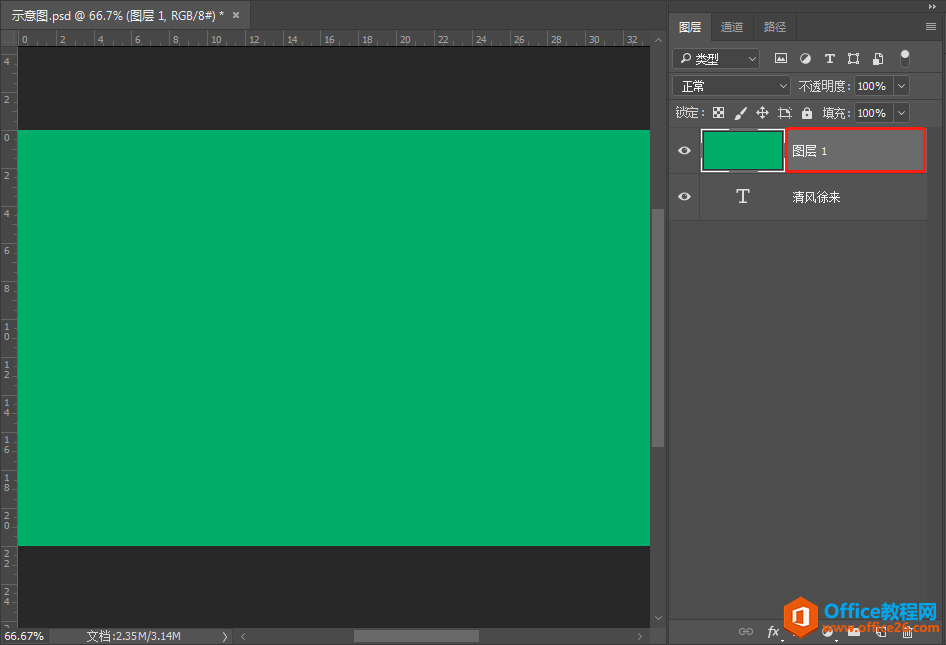Switch to the 通道 tab
Screen dimensions: 946x645
point(732,27)
